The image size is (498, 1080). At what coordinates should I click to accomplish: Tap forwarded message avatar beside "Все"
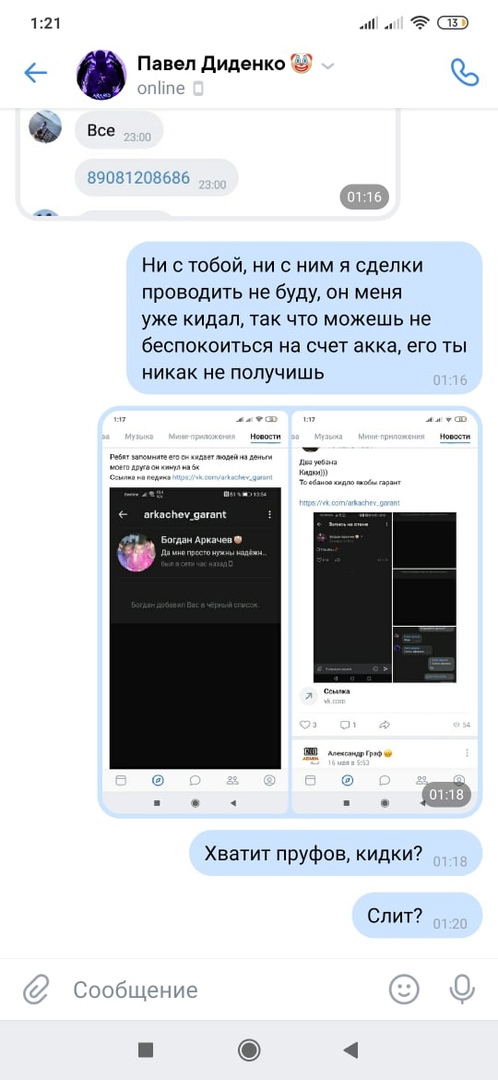pyautogui.click(x=45, y=127)
